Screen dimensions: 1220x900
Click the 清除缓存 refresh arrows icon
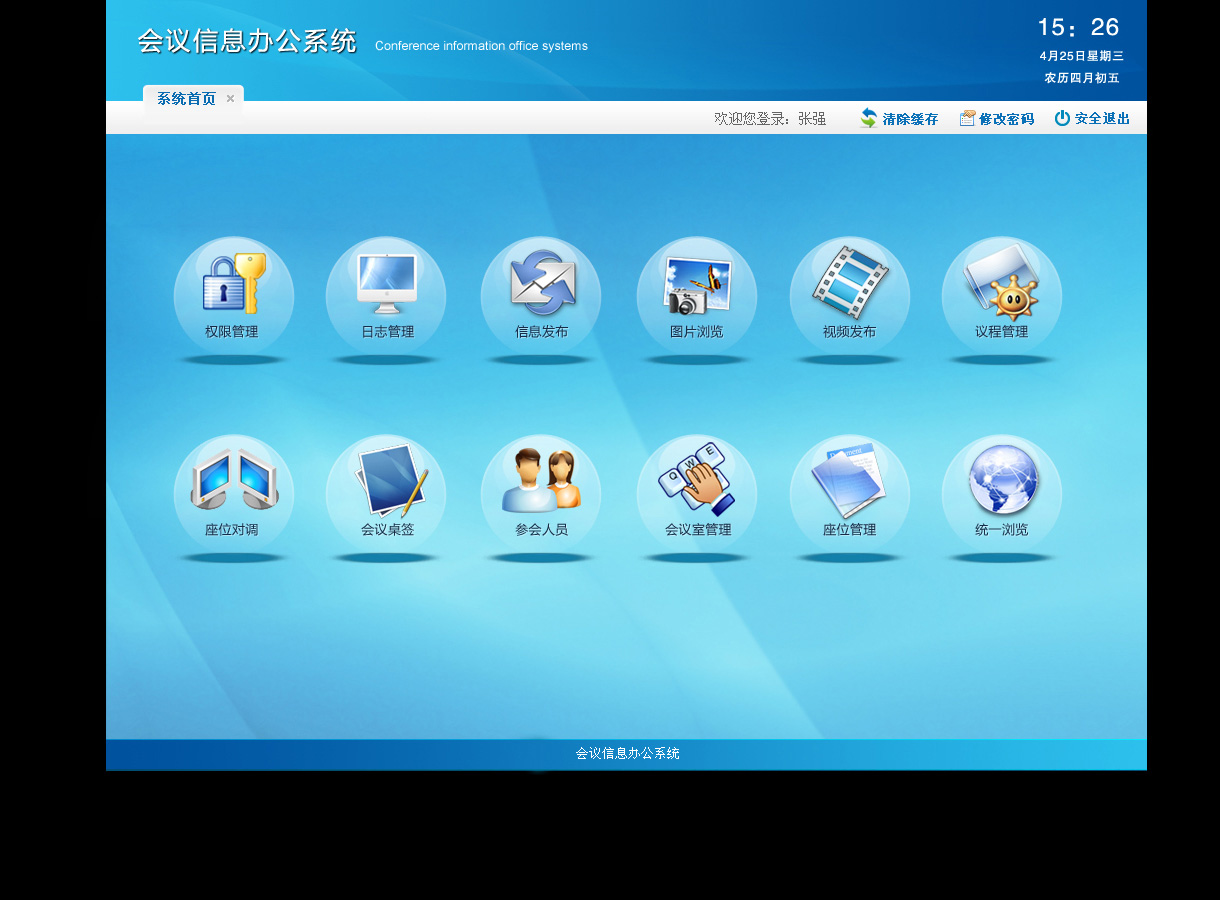tap(868, 118)
